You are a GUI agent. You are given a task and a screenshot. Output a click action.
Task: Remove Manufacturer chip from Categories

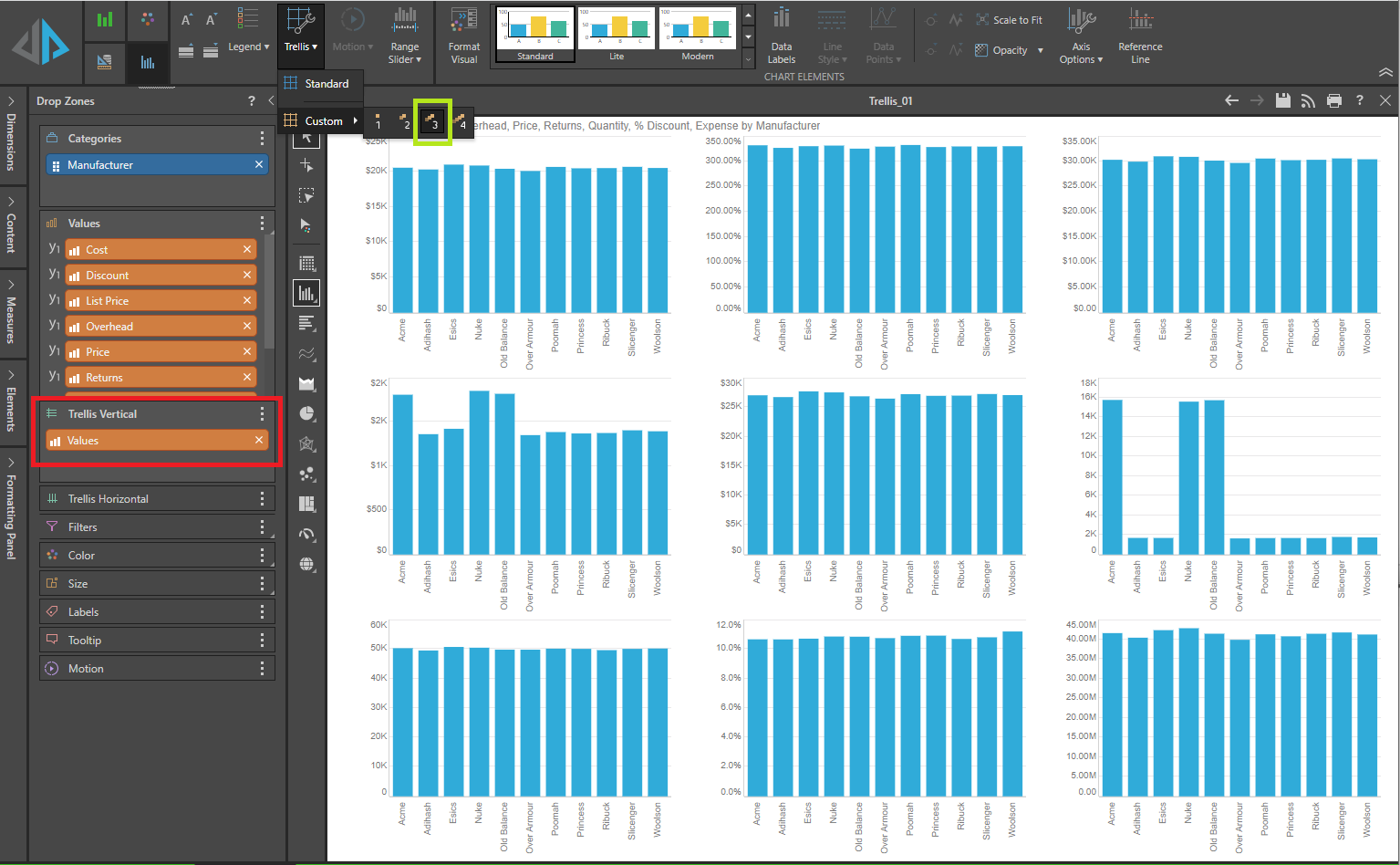pyautogui.click(x=259, y=164)
